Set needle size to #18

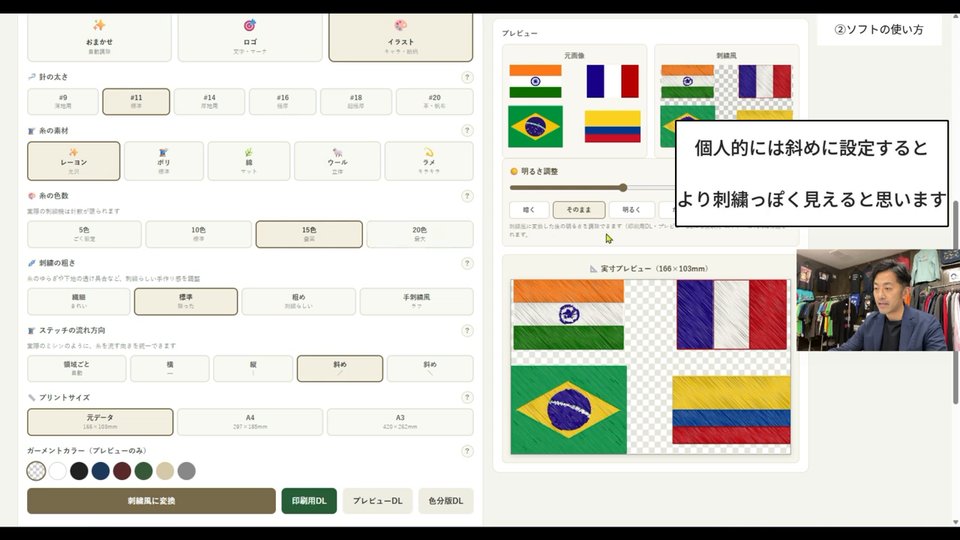pyautogui.click(x=356, y=102)
